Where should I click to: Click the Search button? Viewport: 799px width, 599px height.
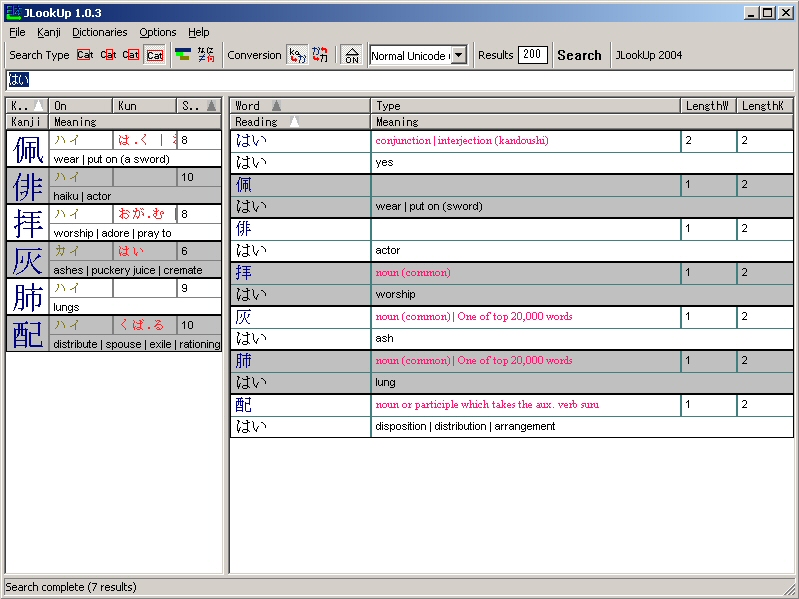click(579, 55)
